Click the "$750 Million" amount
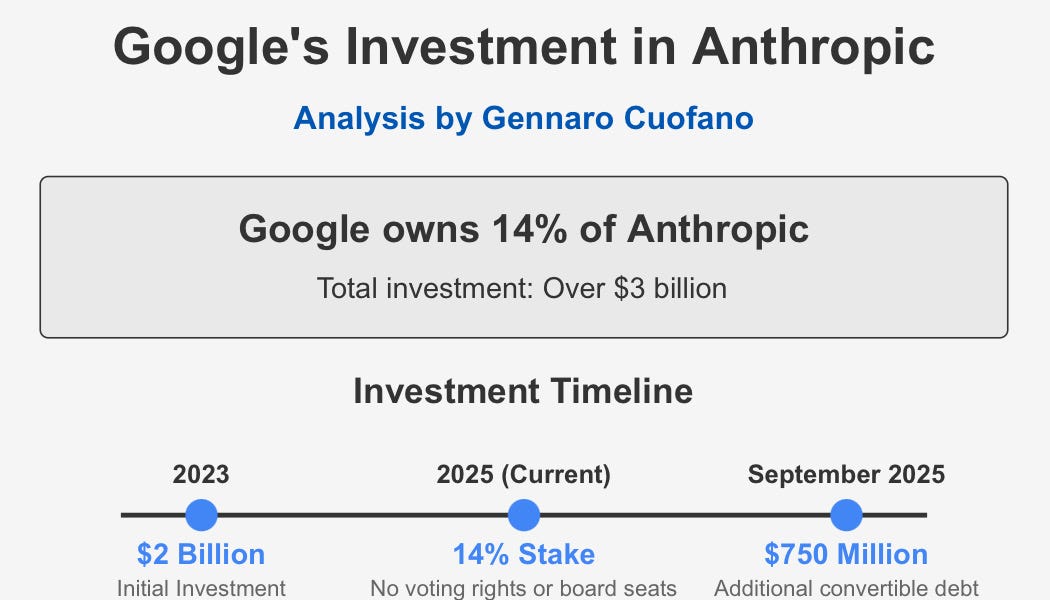The height and width of the screenshot is (600, 1050). [x=846, y=554]
